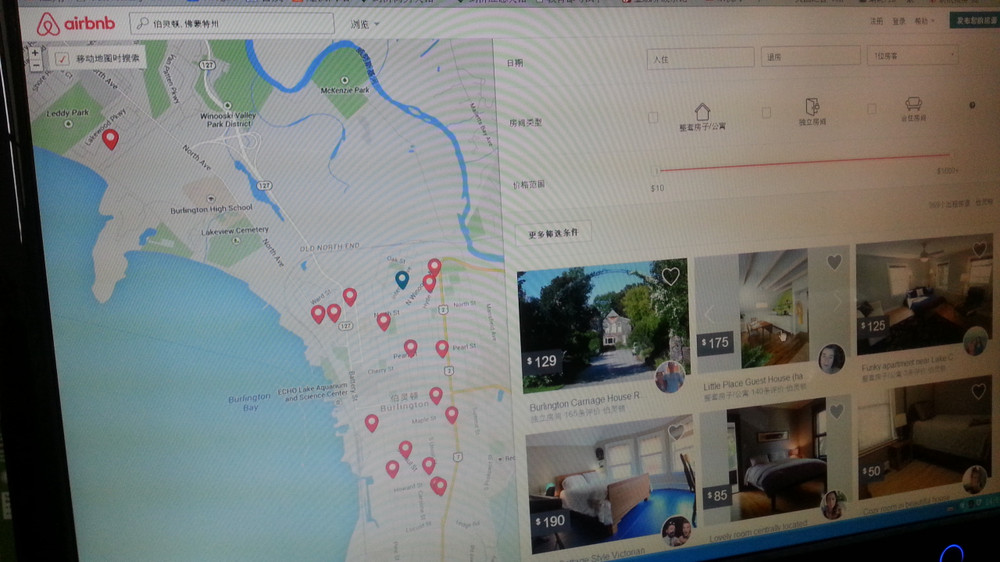Image resolution: width=1000 pixels, height=562 pixels.
Task: Enable the private room checkbox
Action: [766, 113]
